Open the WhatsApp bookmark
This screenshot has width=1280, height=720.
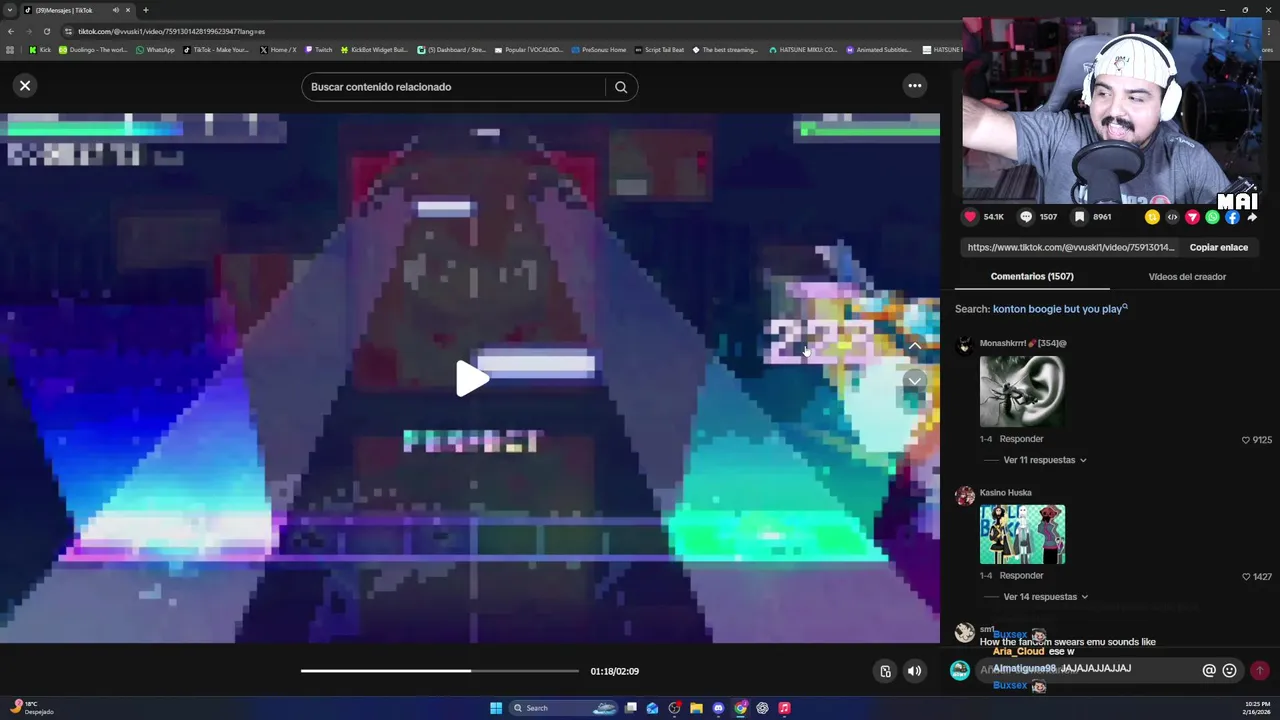[155, 50]
